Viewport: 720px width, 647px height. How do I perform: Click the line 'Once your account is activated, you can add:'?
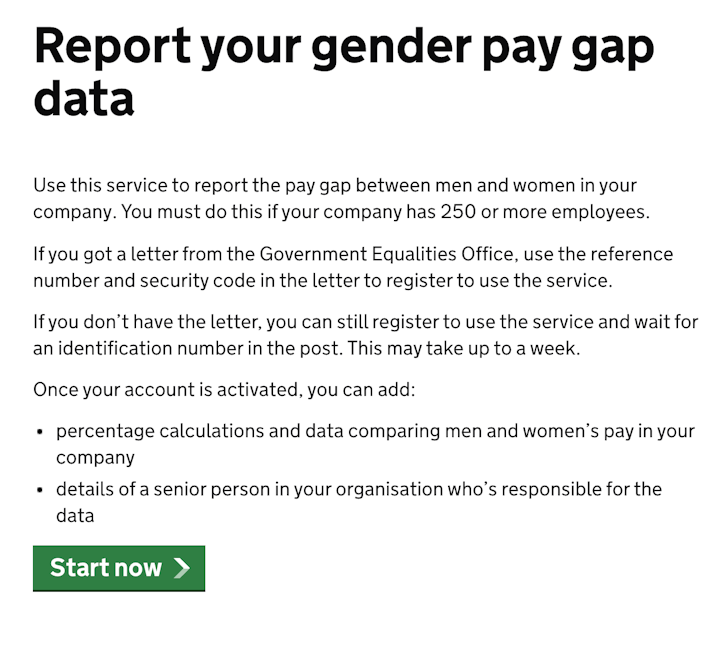(x=224, y=390)
